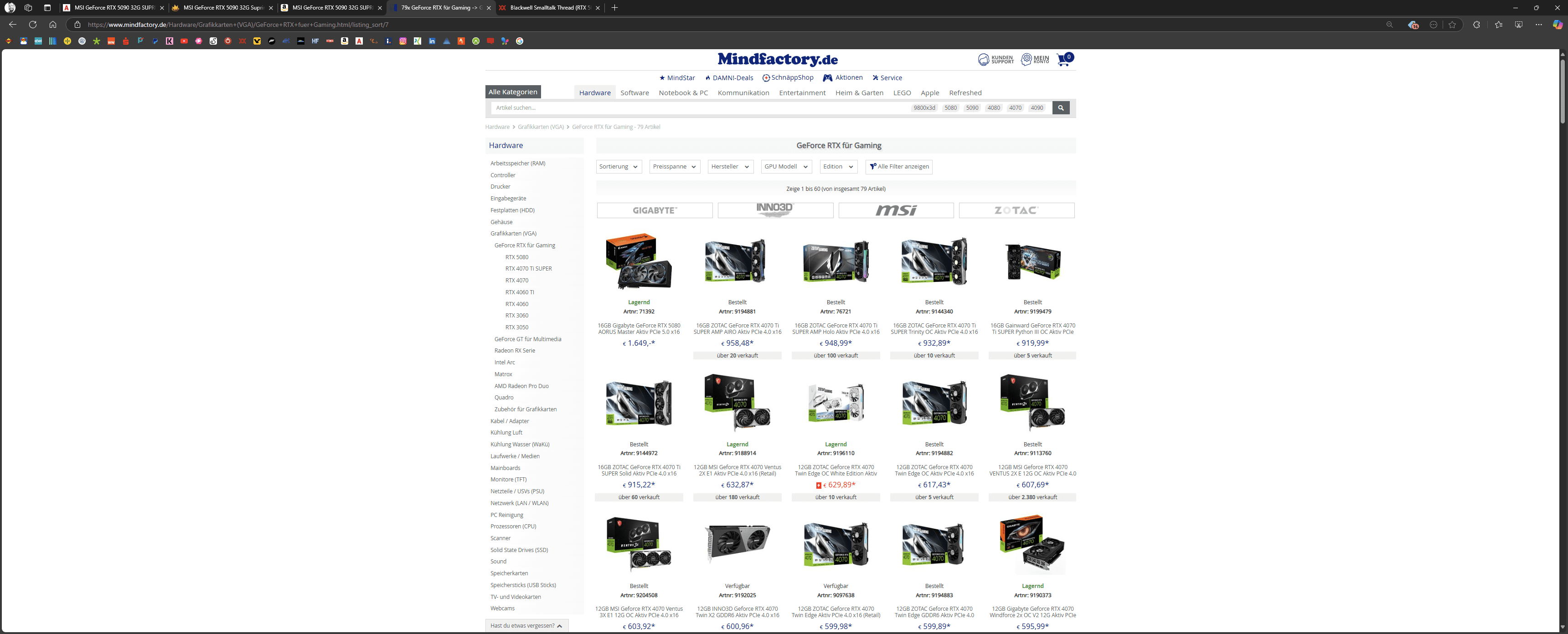This screenshot has width=1568, height=634.
Task: Open the Alle Kategorien menu
Action: click(512, 92)
